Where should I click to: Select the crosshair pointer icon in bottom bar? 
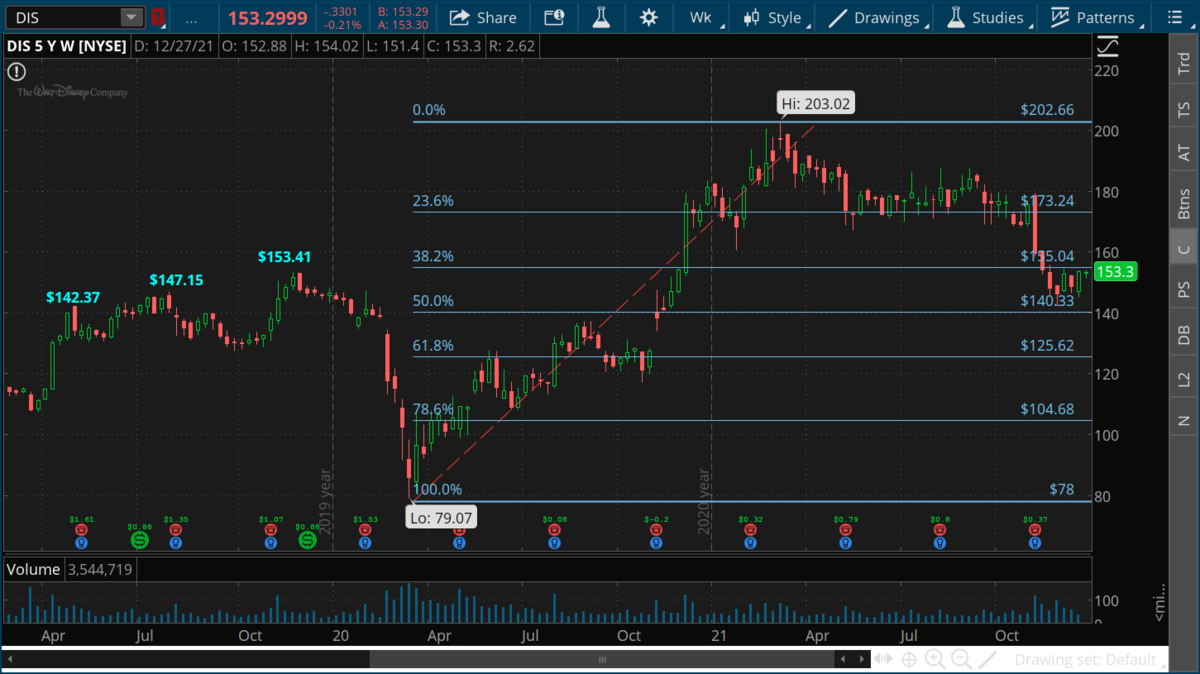pyautogui.click(x=909, y=660)
